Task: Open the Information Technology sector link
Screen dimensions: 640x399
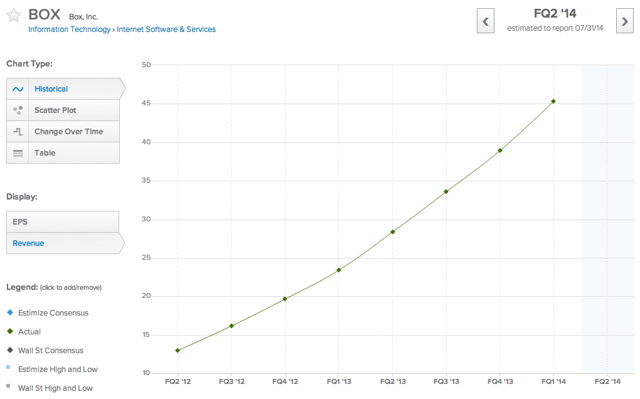Action: coord(69,29)
